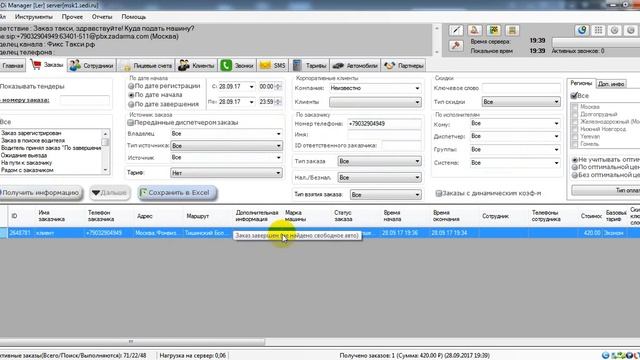Image resolution: width=640 pixels, height=360 pixels.
Task: Check the Долгопрудный region checkbox
Action: [x=575, y=114]
